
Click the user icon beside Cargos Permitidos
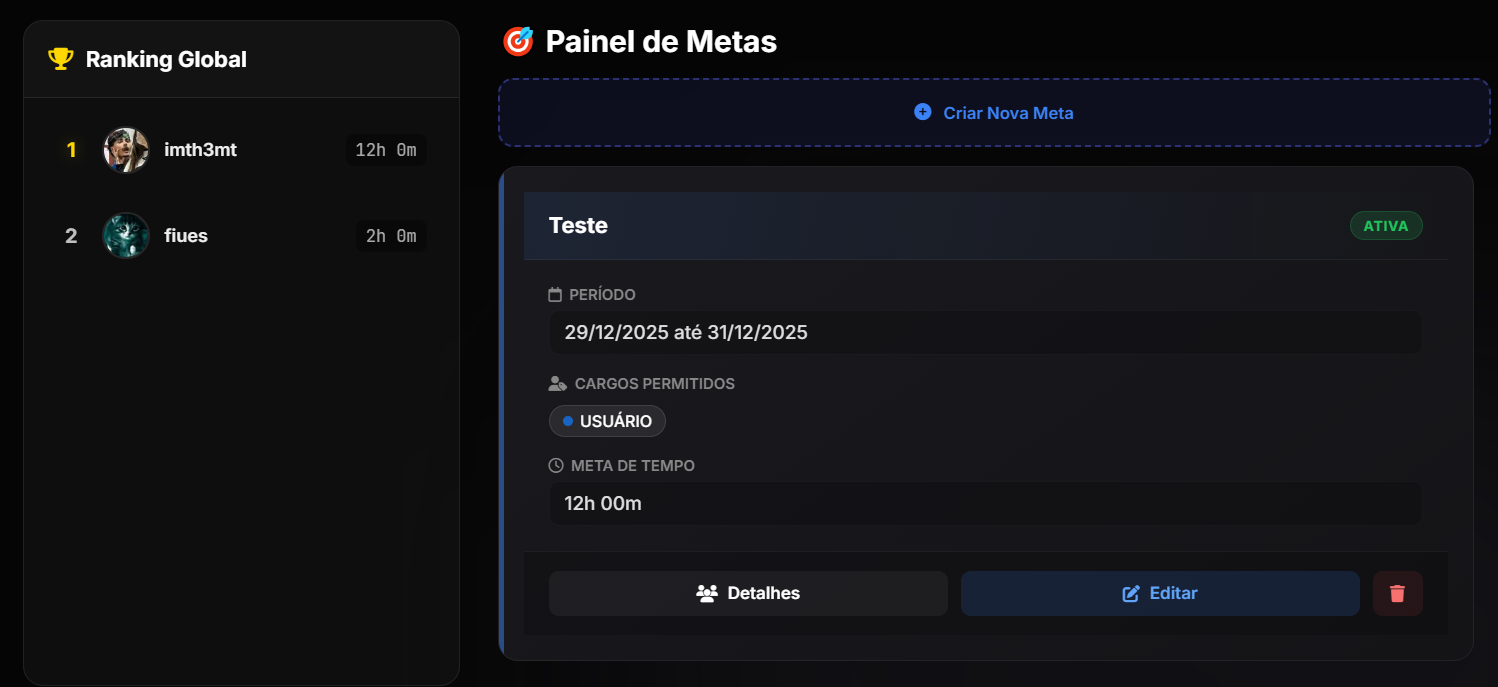click(x=558, y=384)
